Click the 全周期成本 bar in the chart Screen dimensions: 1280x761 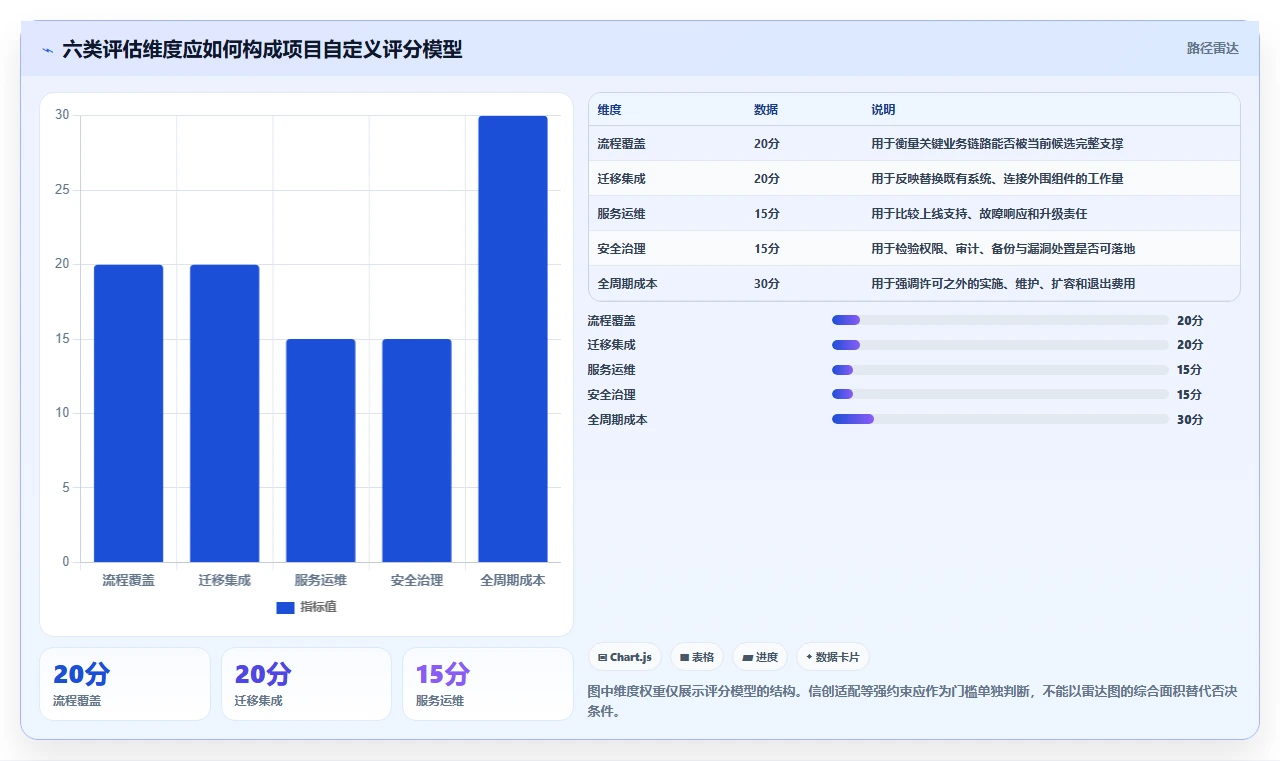click(x=512, y=339)
